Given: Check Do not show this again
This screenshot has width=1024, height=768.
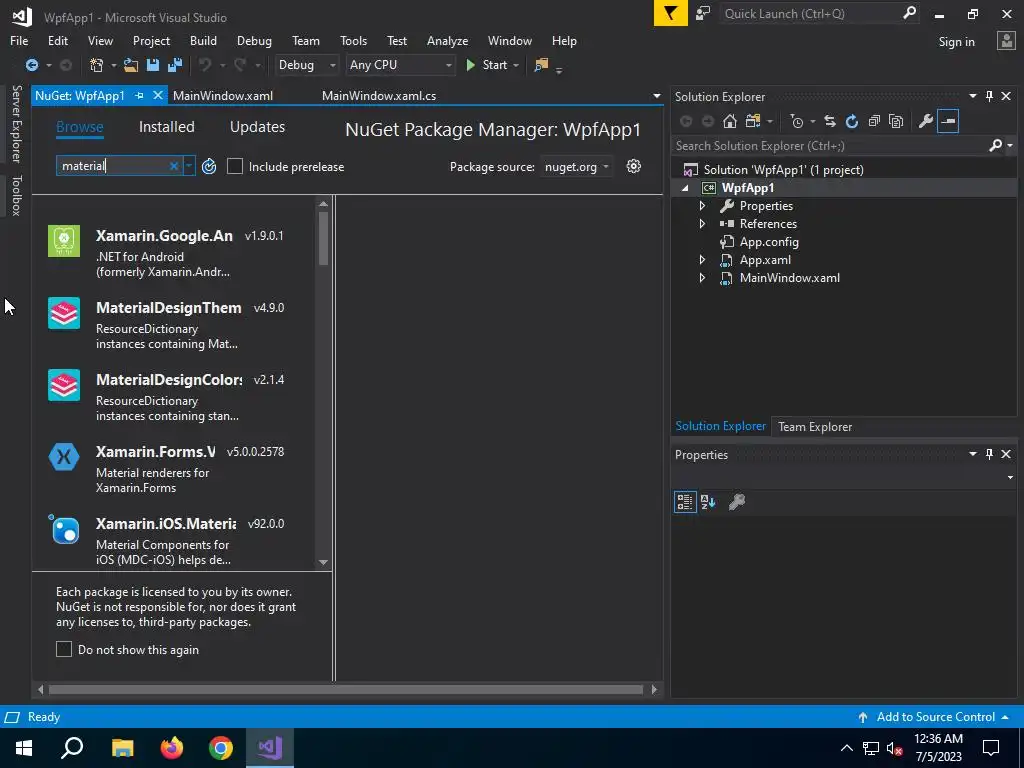Looking at the screenshot, I should (64, 649).
